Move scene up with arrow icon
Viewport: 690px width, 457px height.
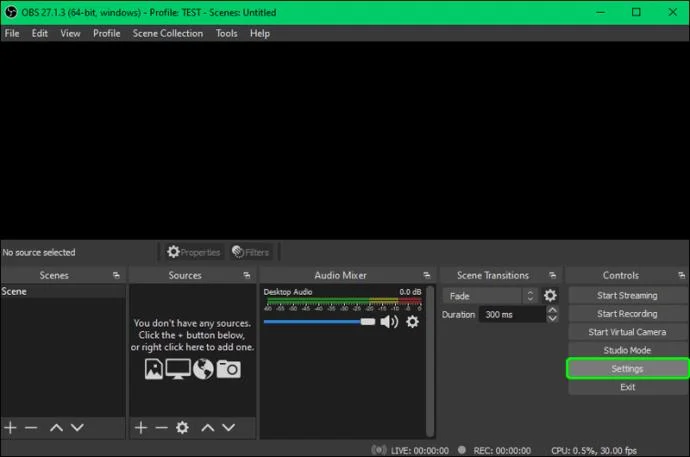pos(56,428)
